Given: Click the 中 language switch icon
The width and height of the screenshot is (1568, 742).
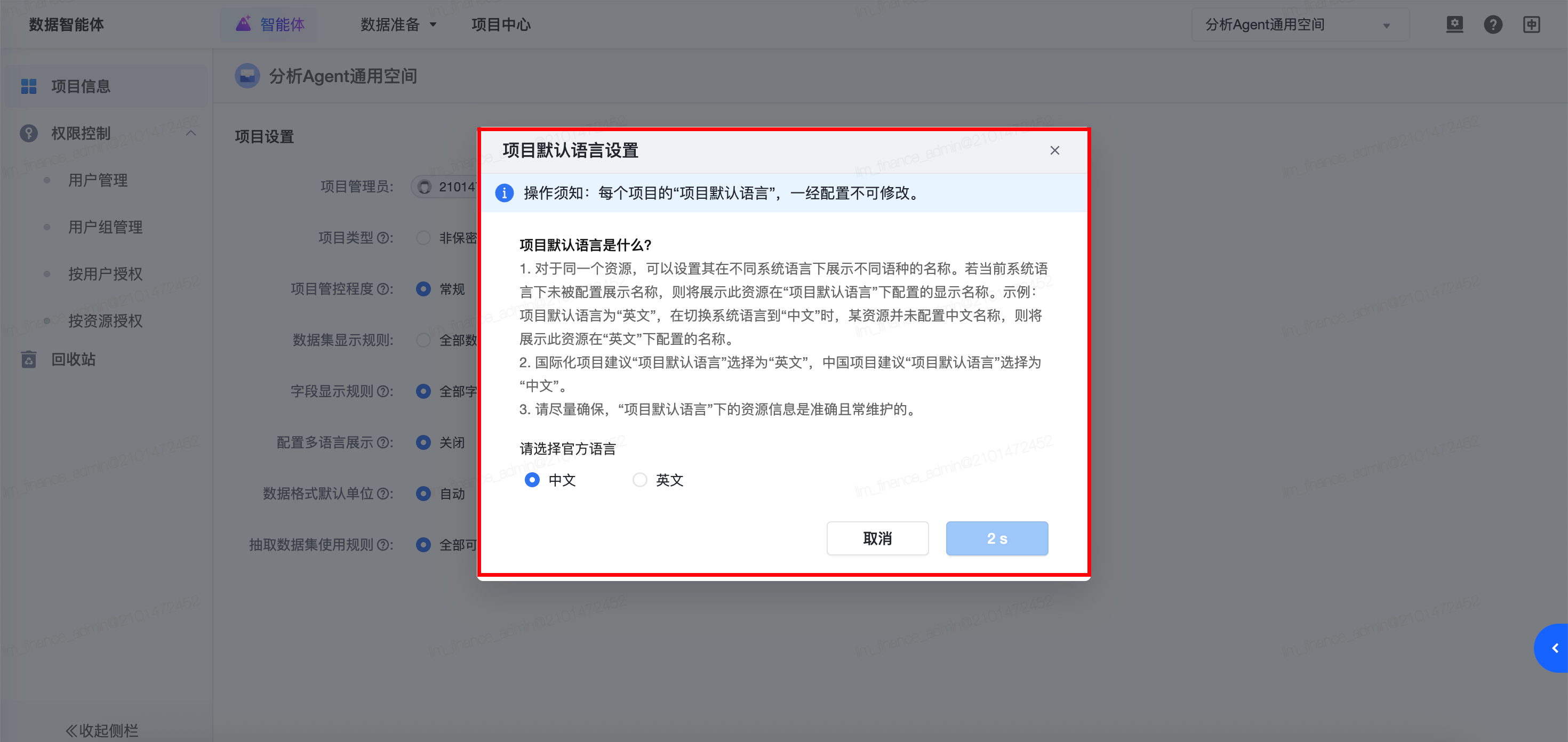Looking at the screenshot, I should click(1532, 25).
